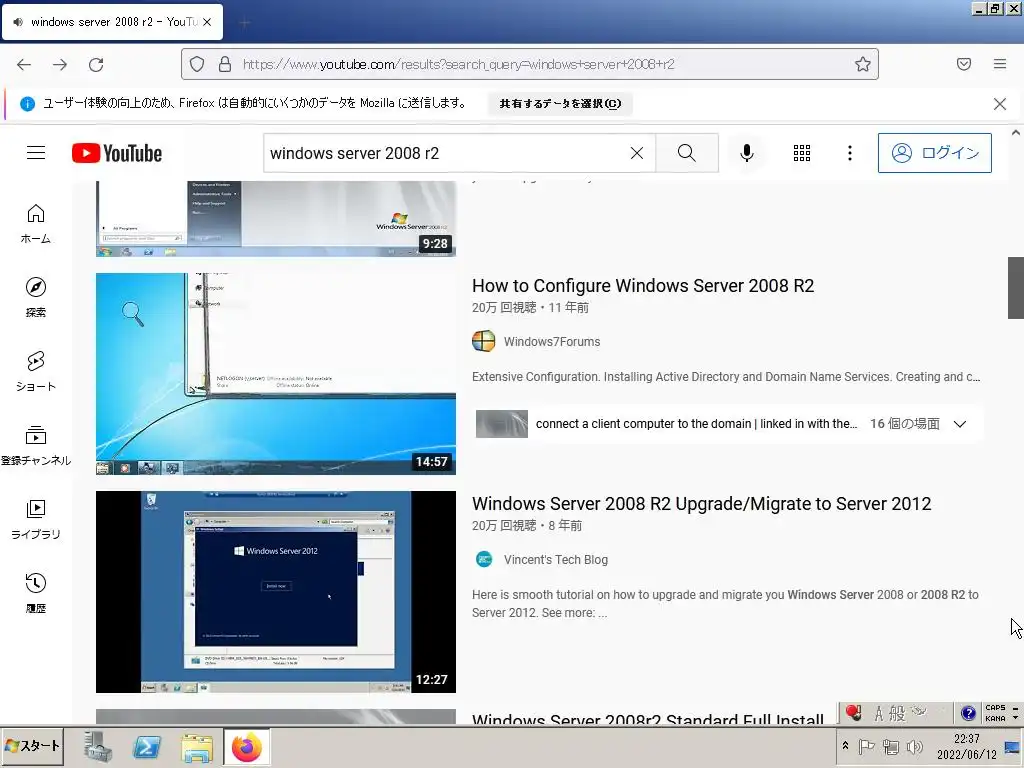The image size is (1024, 768).
Task: Launch PowerShell from taskbar
Action: click(x=147, y=746)
